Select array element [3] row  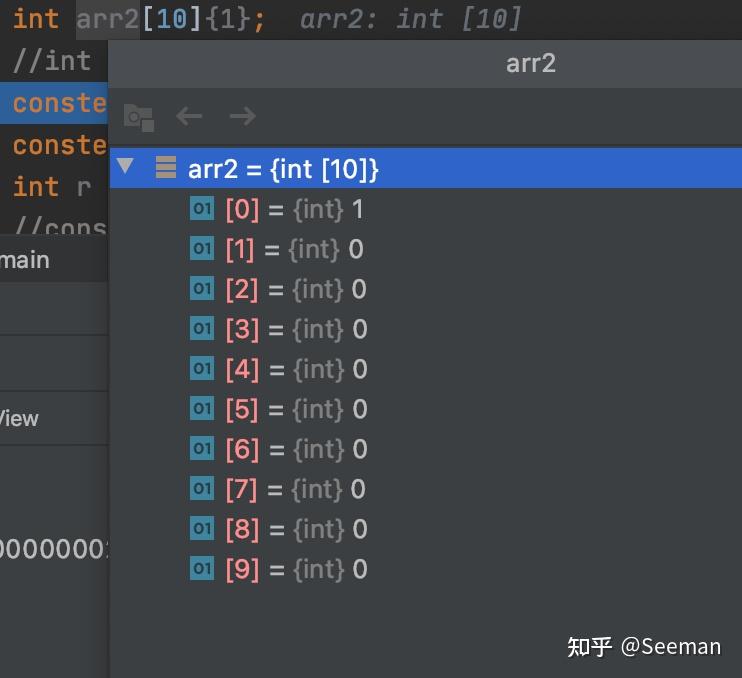coord(425,329)
